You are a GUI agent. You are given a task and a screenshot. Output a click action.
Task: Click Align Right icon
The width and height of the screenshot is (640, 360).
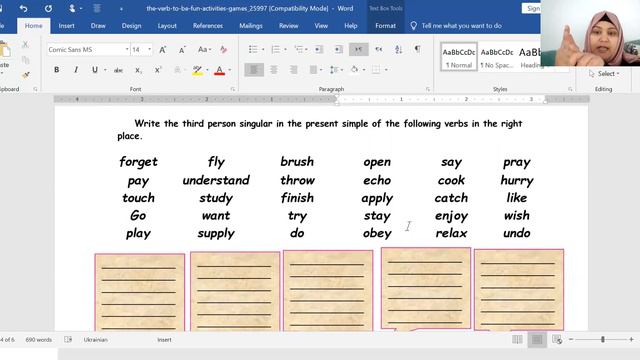[x=293, y=70]
